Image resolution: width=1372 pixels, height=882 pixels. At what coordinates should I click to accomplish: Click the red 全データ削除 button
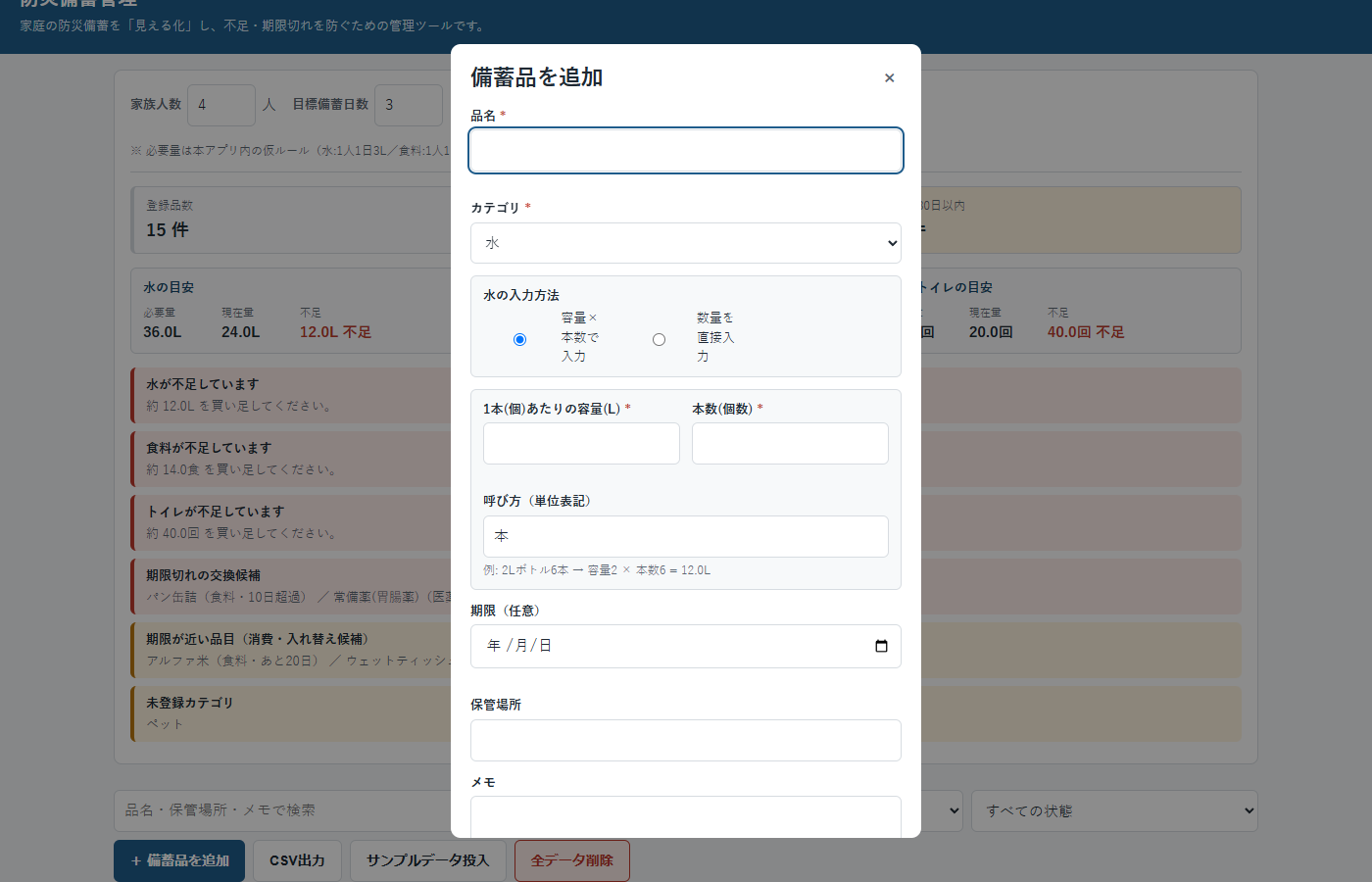point(572,860)
